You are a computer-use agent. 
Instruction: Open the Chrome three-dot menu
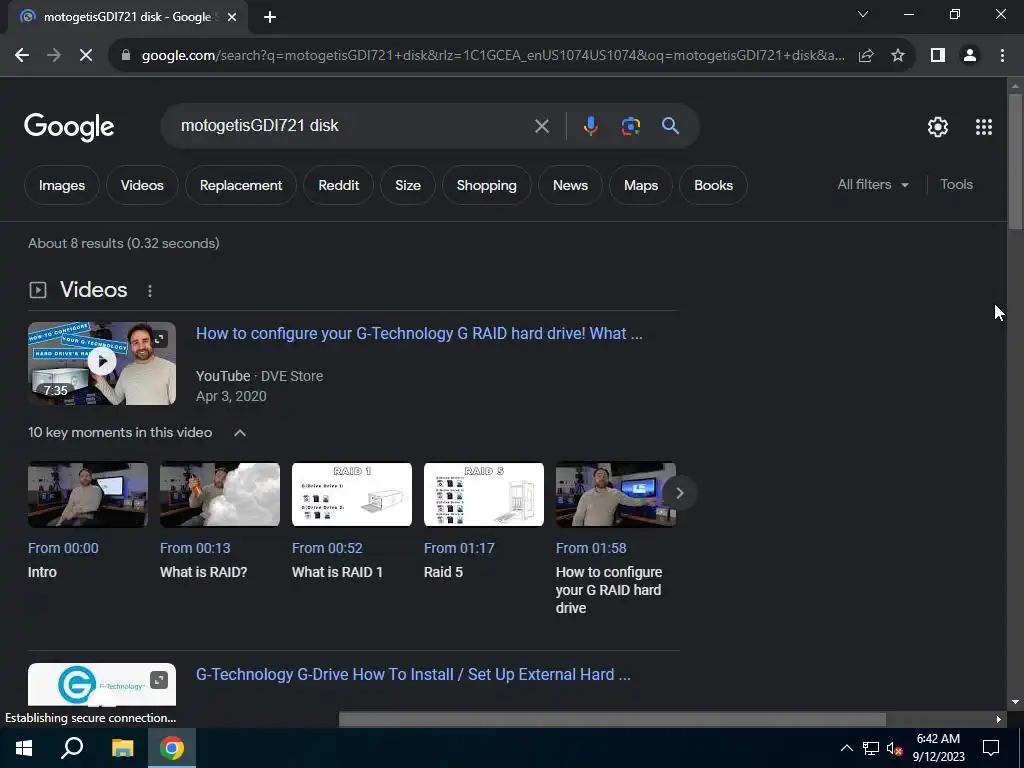[x=1002, y=56]
